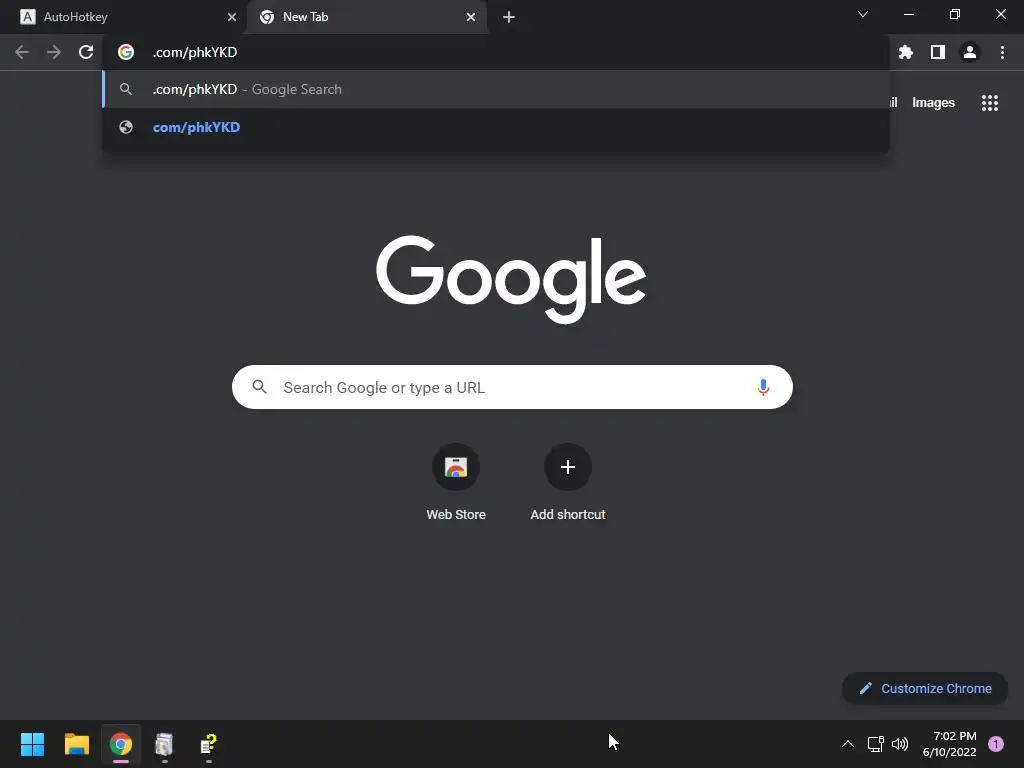Close the AutoHotkey tab
Viewport: 1024px width, 768px height.
pyautogui.click(x=232, y=17)
